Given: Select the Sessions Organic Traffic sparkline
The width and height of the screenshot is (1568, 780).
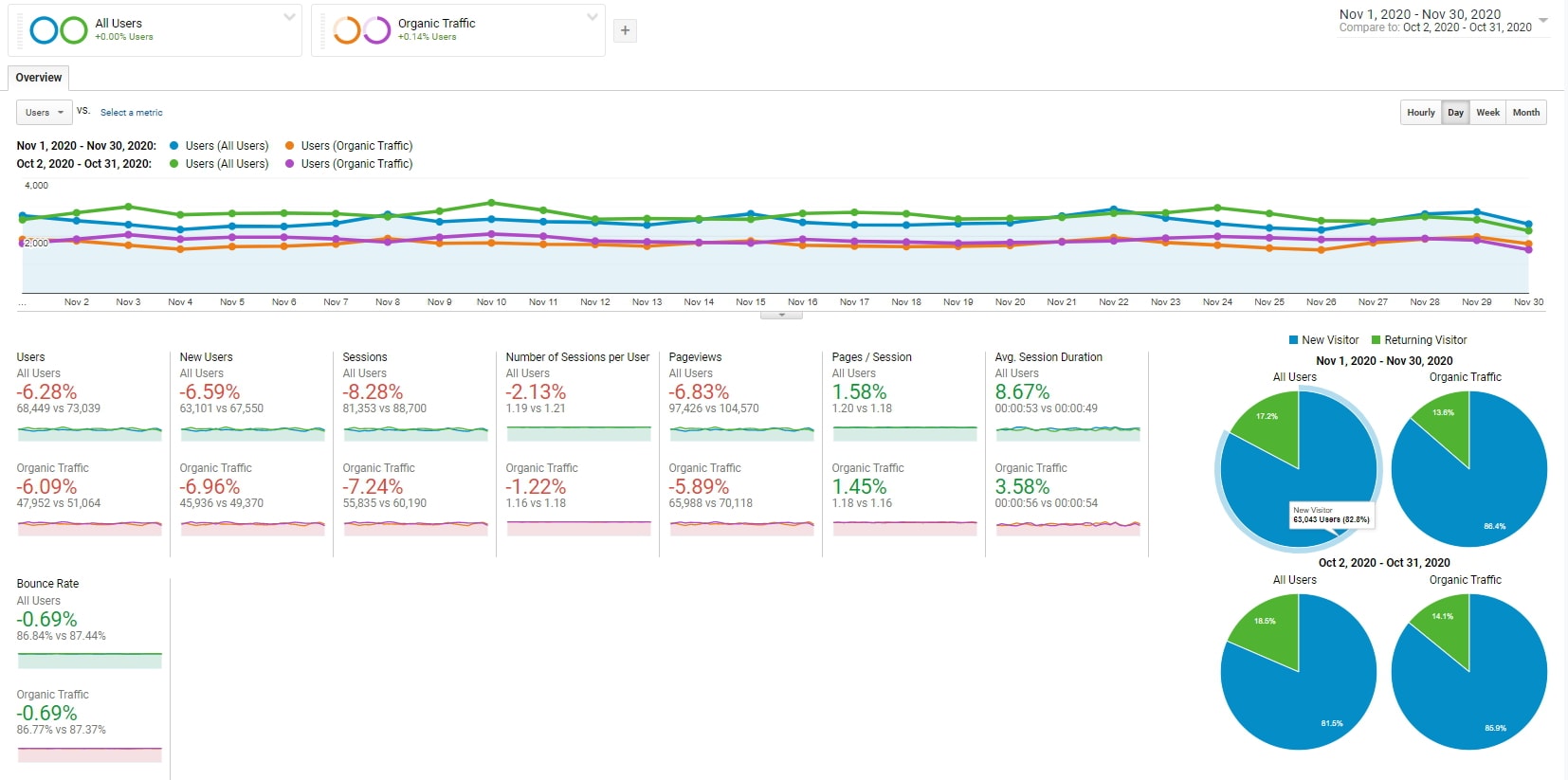Looking at the screenshot, I should tap(415, 527).
